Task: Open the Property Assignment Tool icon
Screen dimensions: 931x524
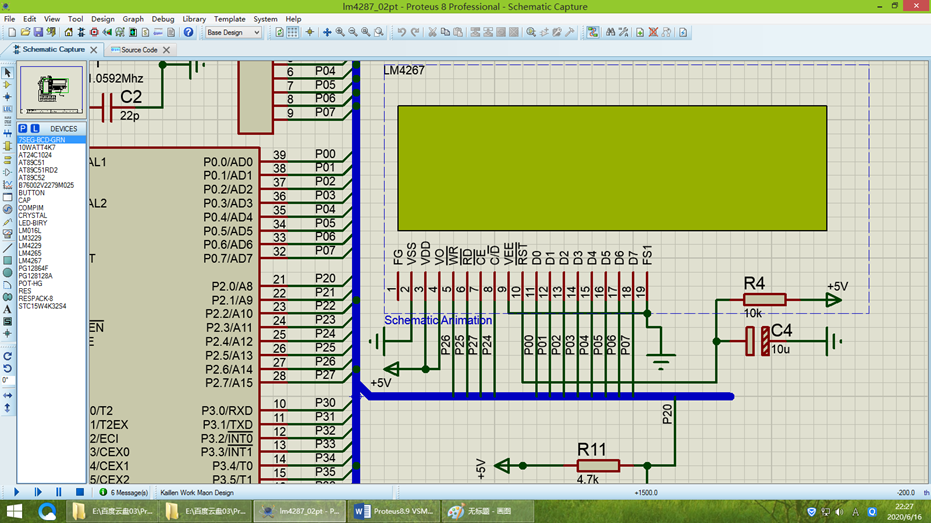Action: pyautogui.click(x=623, y=33)
